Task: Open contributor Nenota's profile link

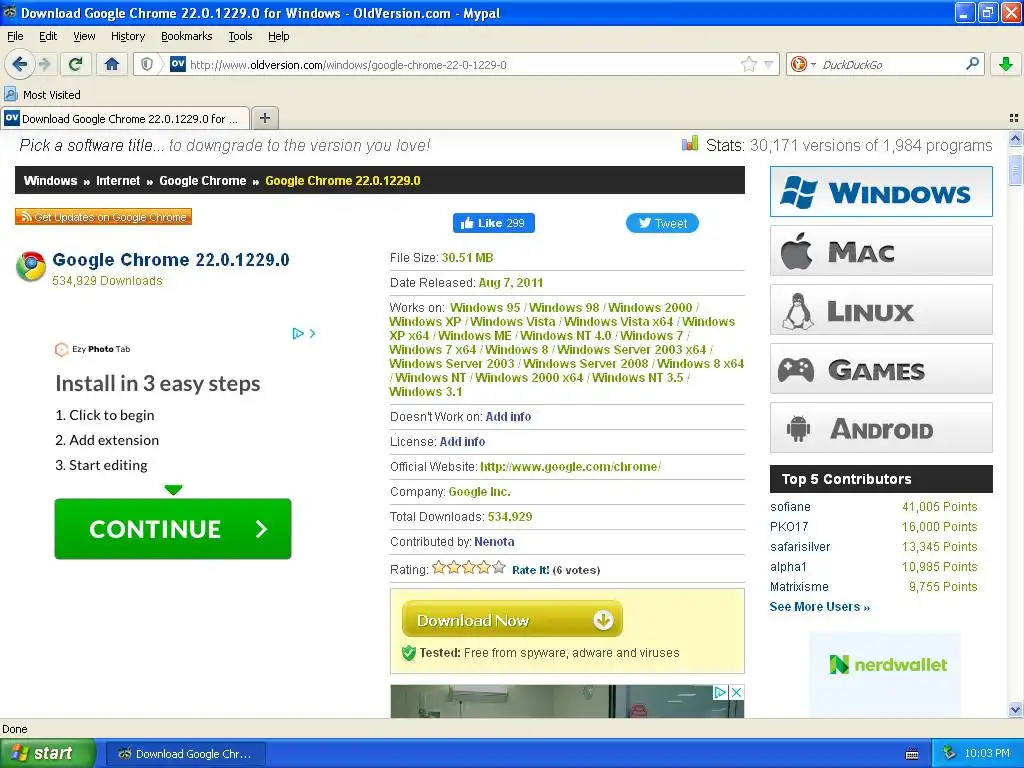Action: coord(494,542)
